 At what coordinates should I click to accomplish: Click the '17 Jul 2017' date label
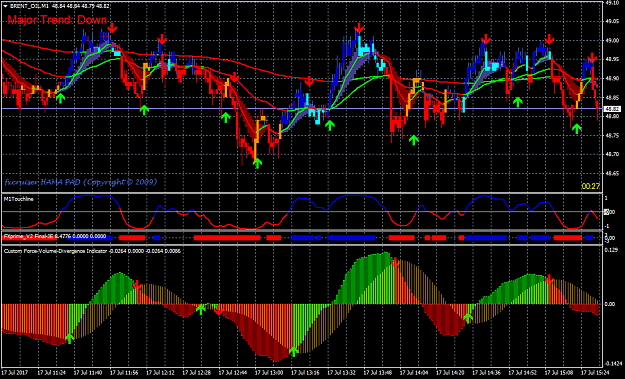click(x=15, y=373)
